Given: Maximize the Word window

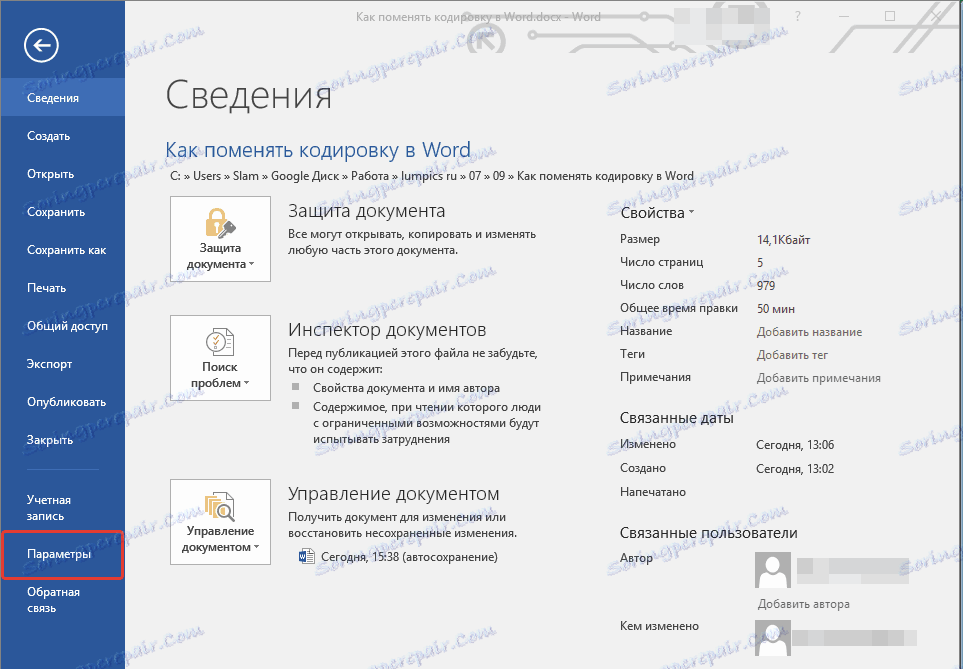Looking at the screenshot, I should pyautogui.click(x=889, y=17).
